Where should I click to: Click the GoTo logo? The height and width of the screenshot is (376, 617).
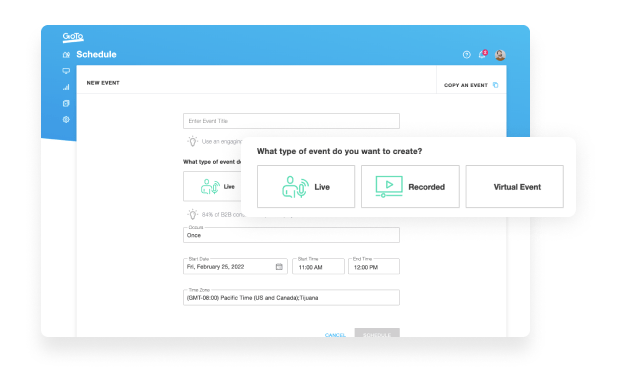[x=73, y=37]
